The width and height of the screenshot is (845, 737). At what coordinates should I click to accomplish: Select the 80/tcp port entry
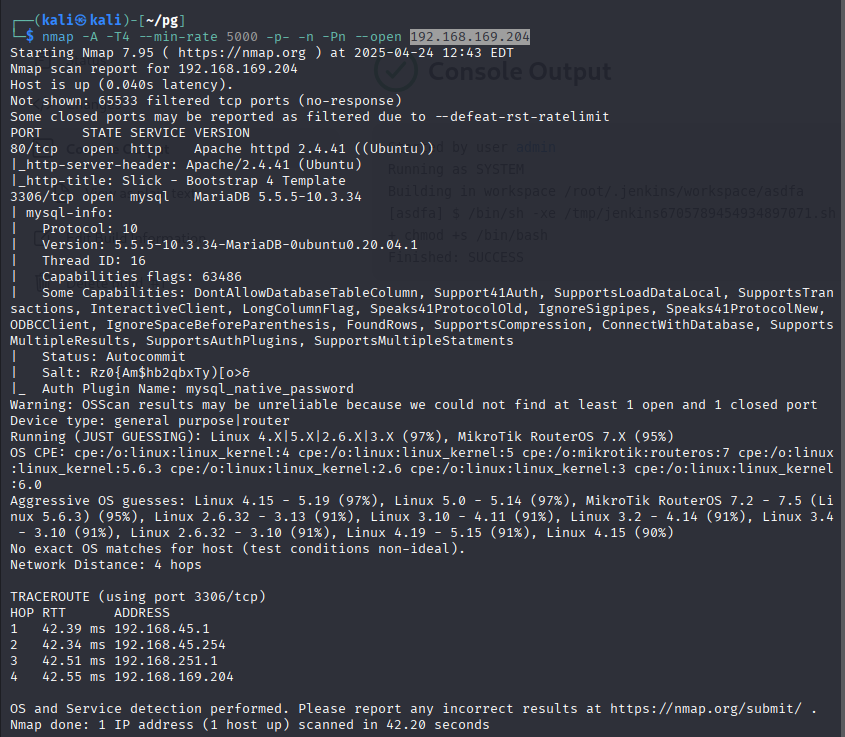(34, 148)
